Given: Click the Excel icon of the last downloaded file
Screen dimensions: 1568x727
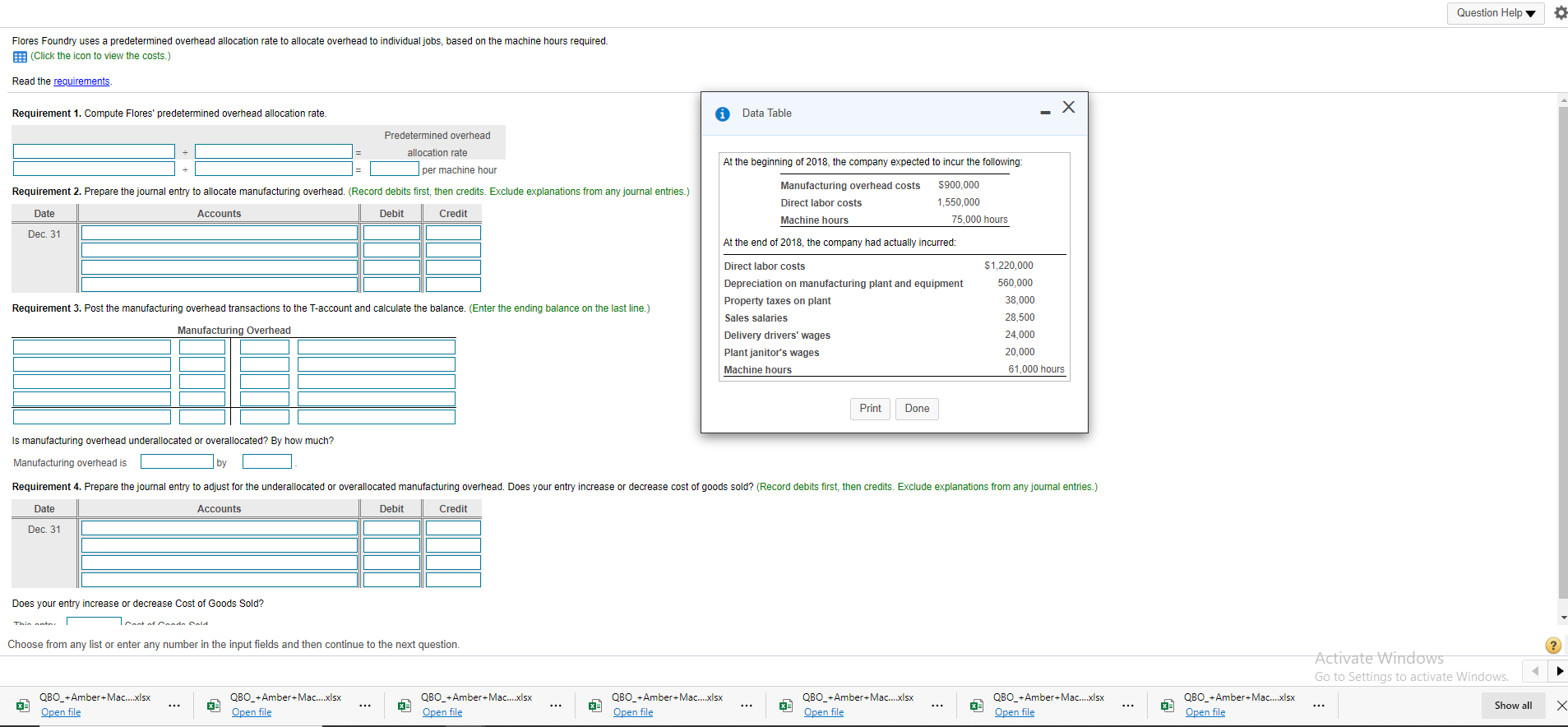Looking at the screenshot, I should (1168, 706).
